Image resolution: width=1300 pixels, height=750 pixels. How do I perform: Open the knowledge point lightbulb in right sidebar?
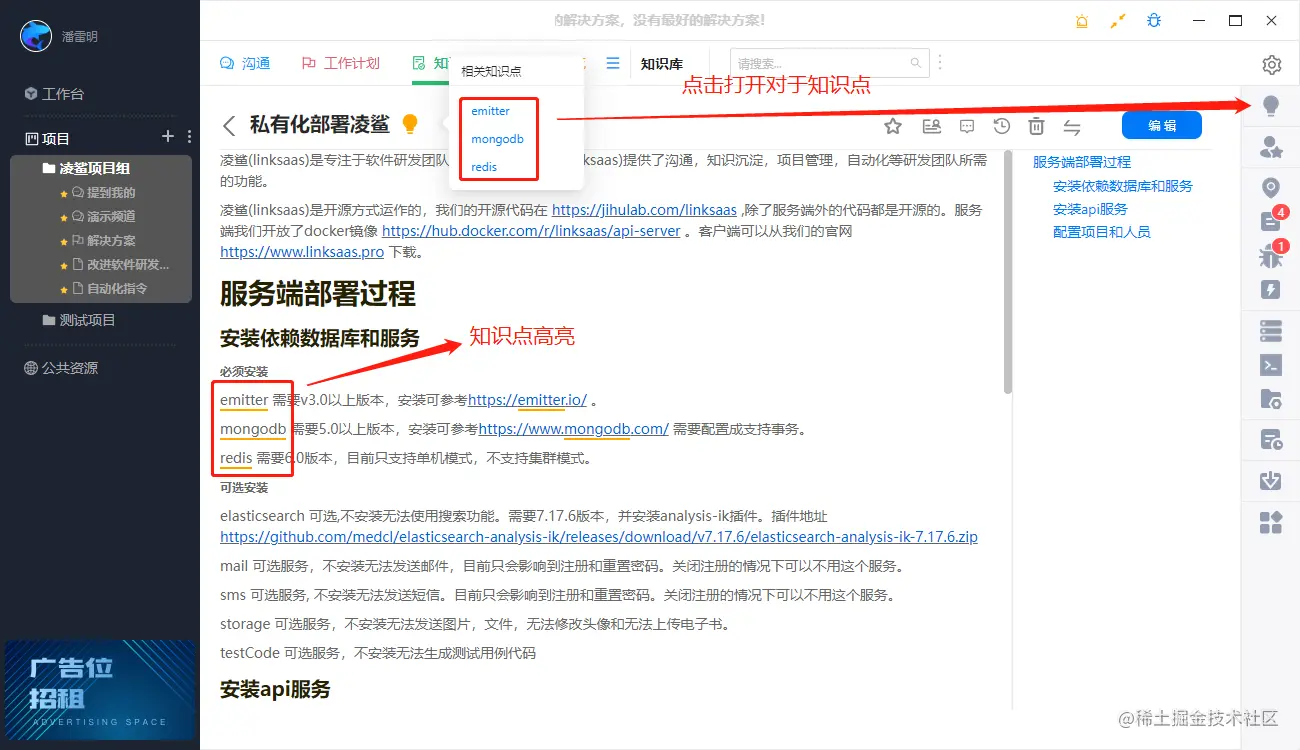point(1271,106)
